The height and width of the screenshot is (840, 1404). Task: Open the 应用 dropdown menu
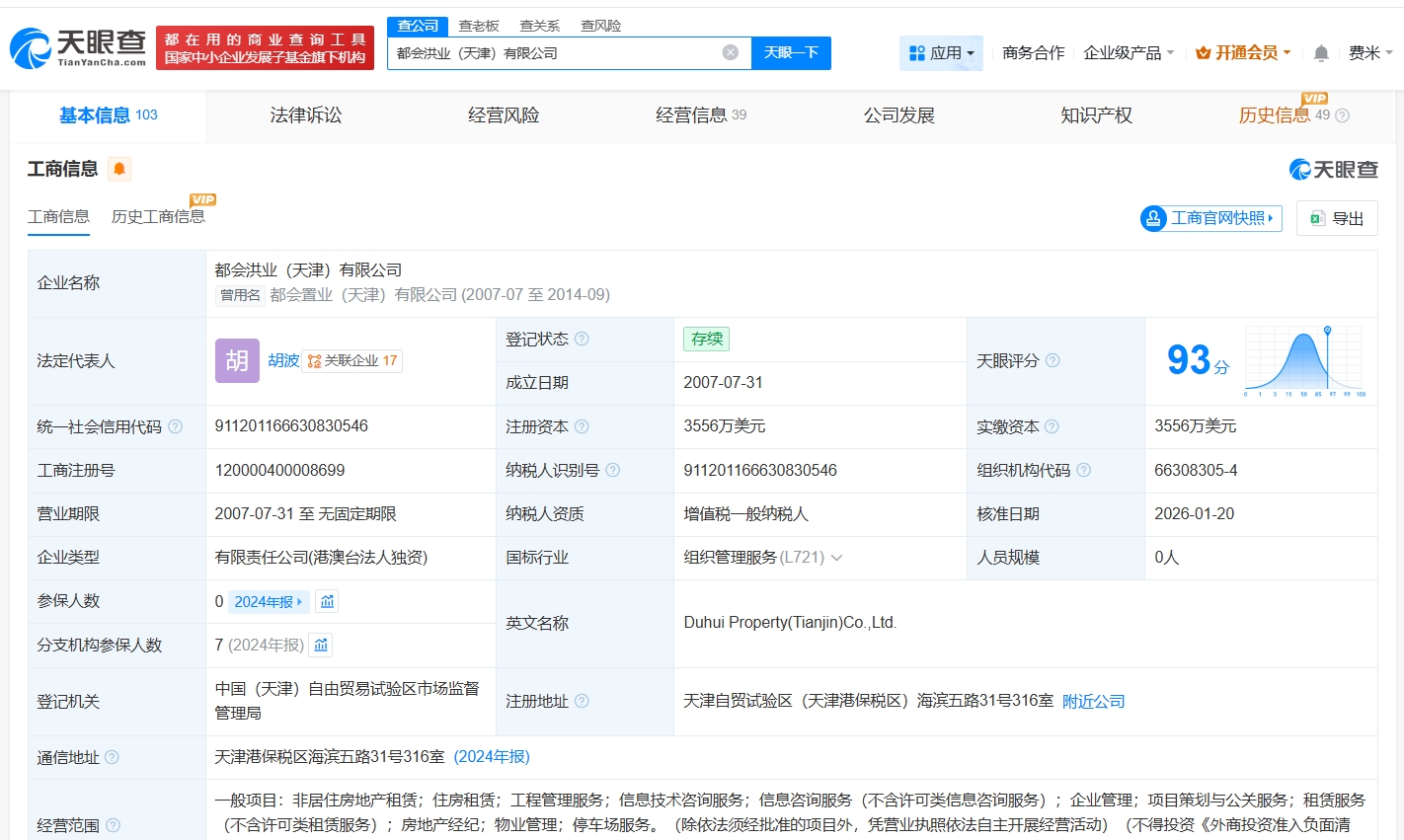tap(941, 53)
